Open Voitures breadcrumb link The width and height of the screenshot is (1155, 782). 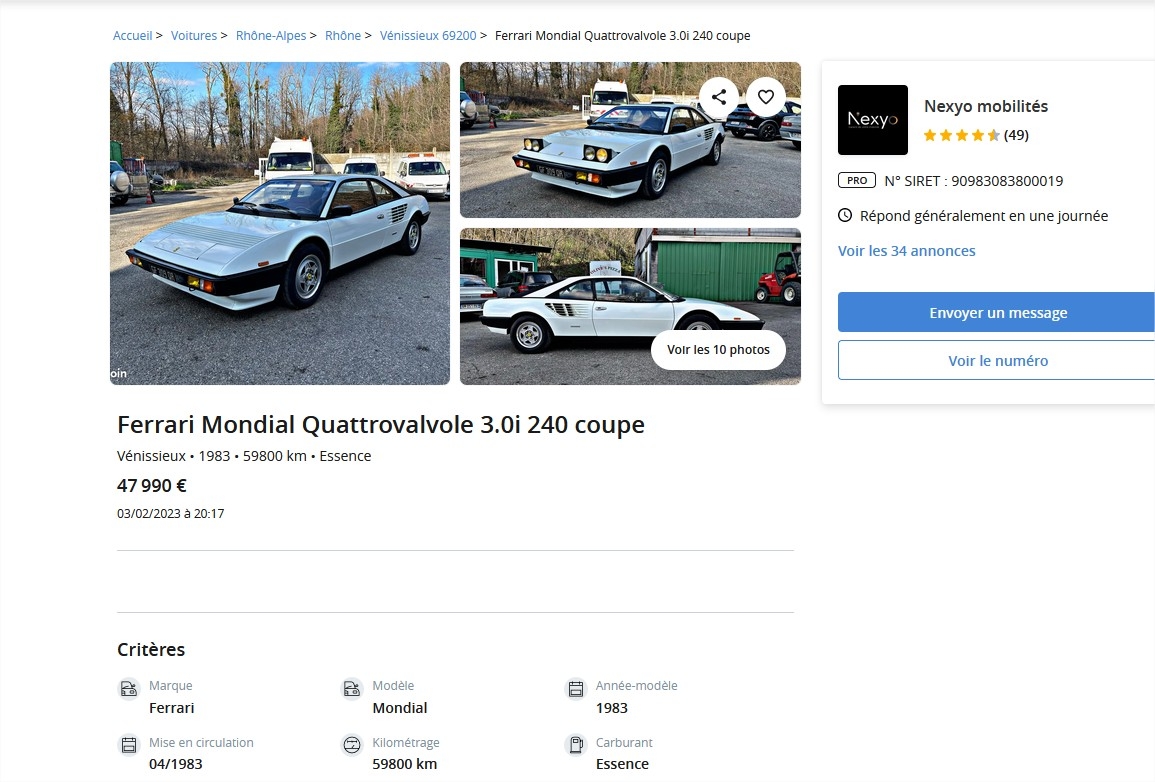click(194, 35)
